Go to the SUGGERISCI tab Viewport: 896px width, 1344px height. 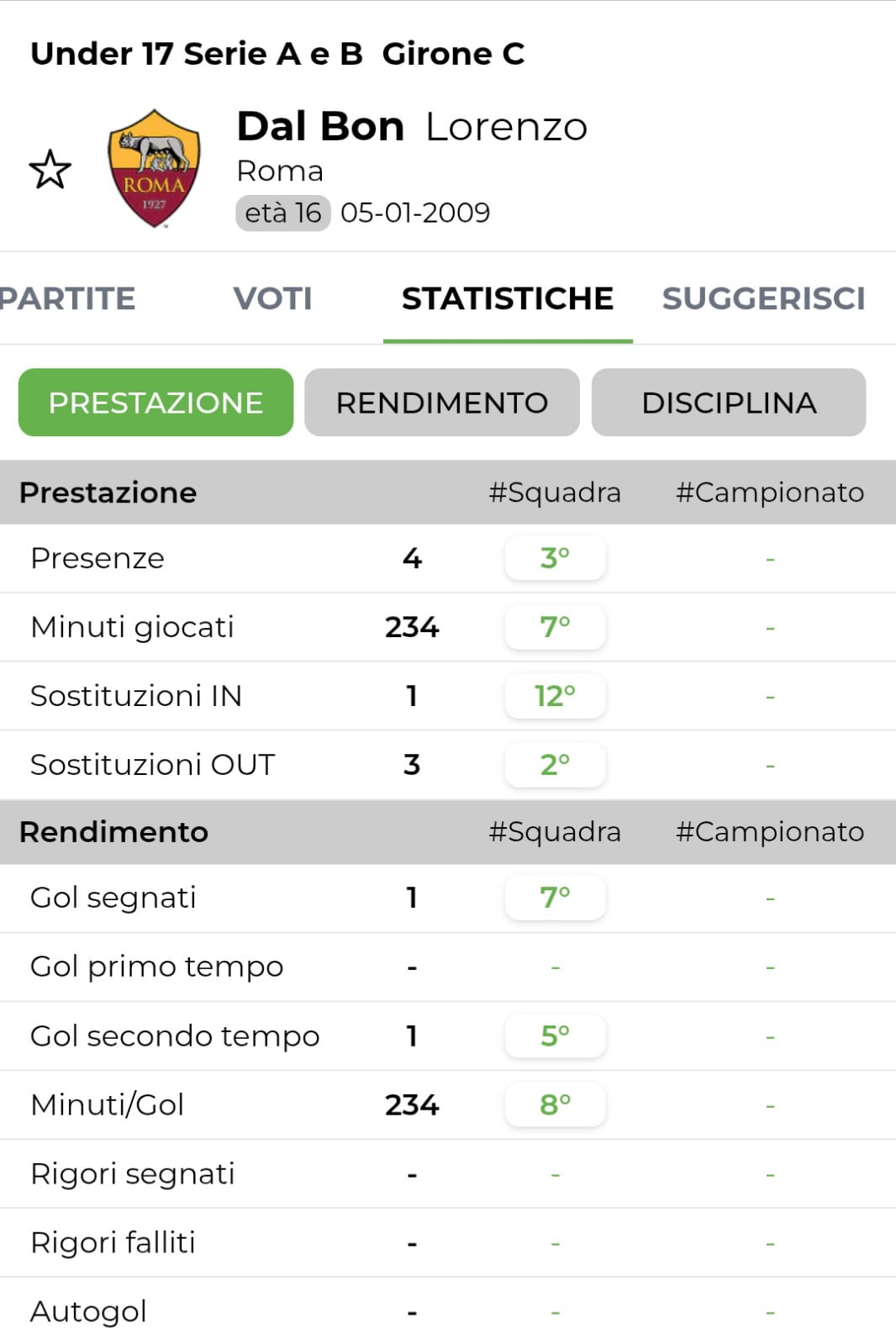coord(763,298)
